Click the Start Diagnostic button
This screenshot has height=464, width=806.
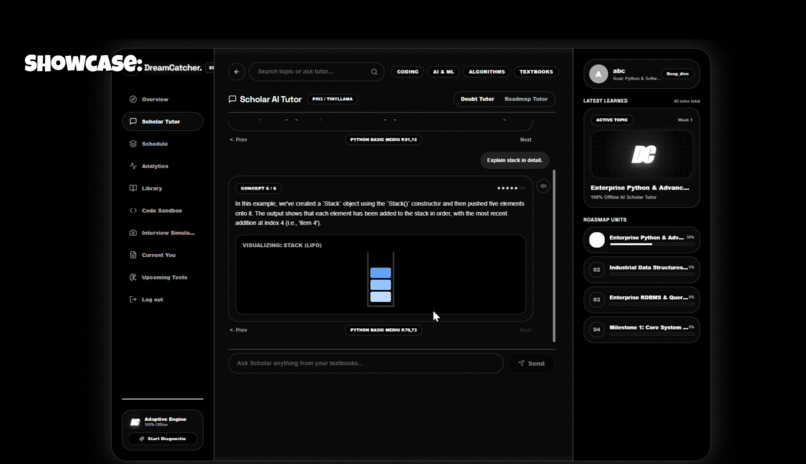[162, 439]
